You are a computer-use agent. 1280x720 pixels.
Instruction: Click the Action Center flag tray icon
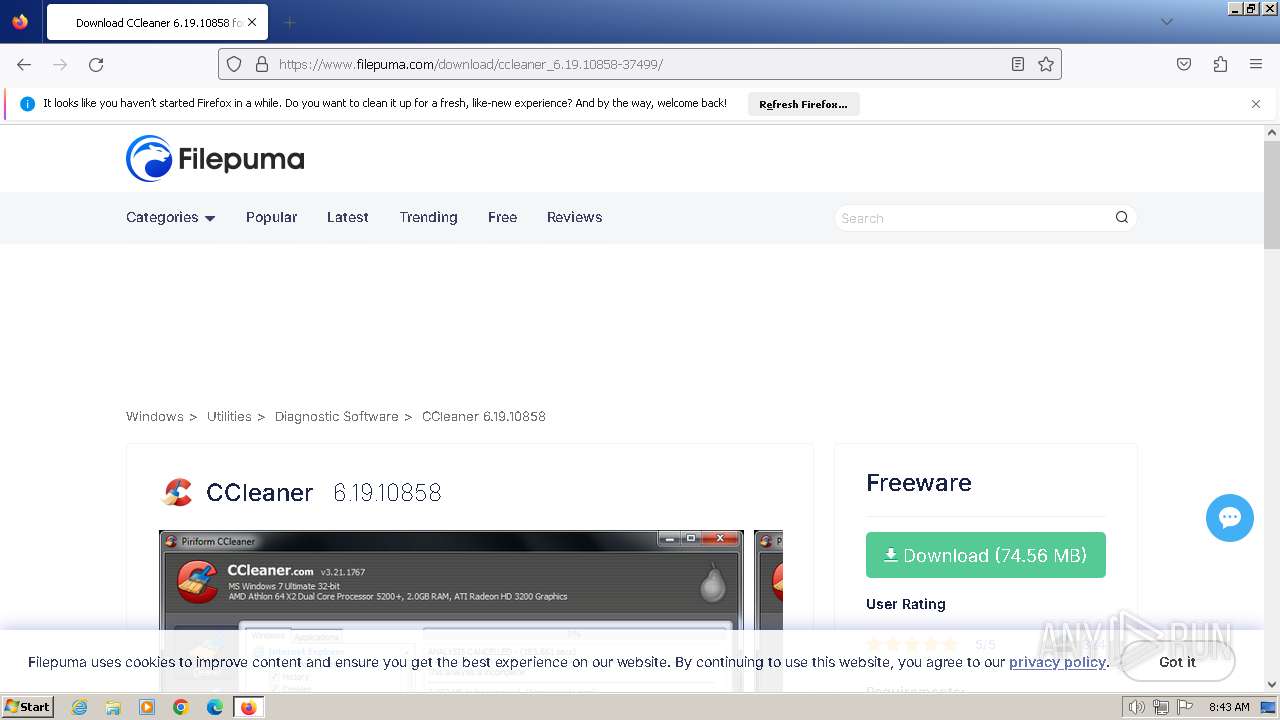coord(1185,707)
